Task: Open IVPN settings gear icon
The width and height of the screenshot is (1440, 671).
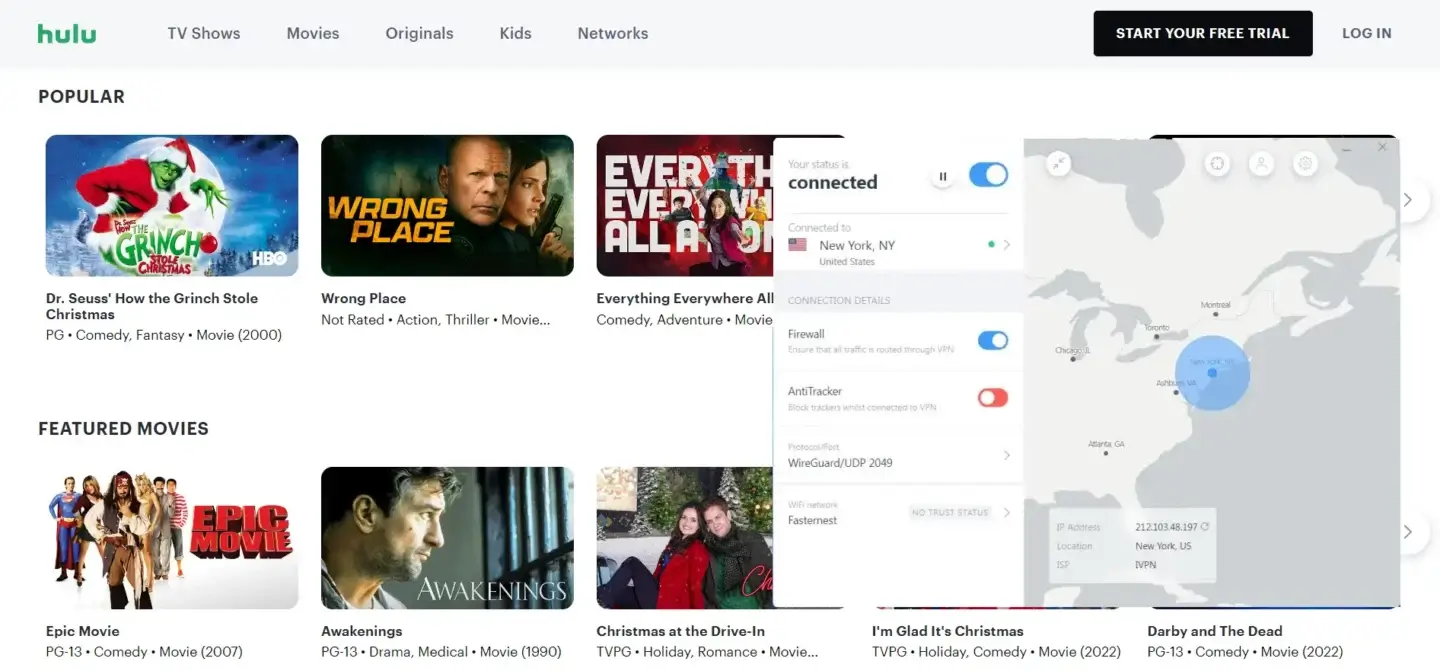Action: tap(1306, 163)
